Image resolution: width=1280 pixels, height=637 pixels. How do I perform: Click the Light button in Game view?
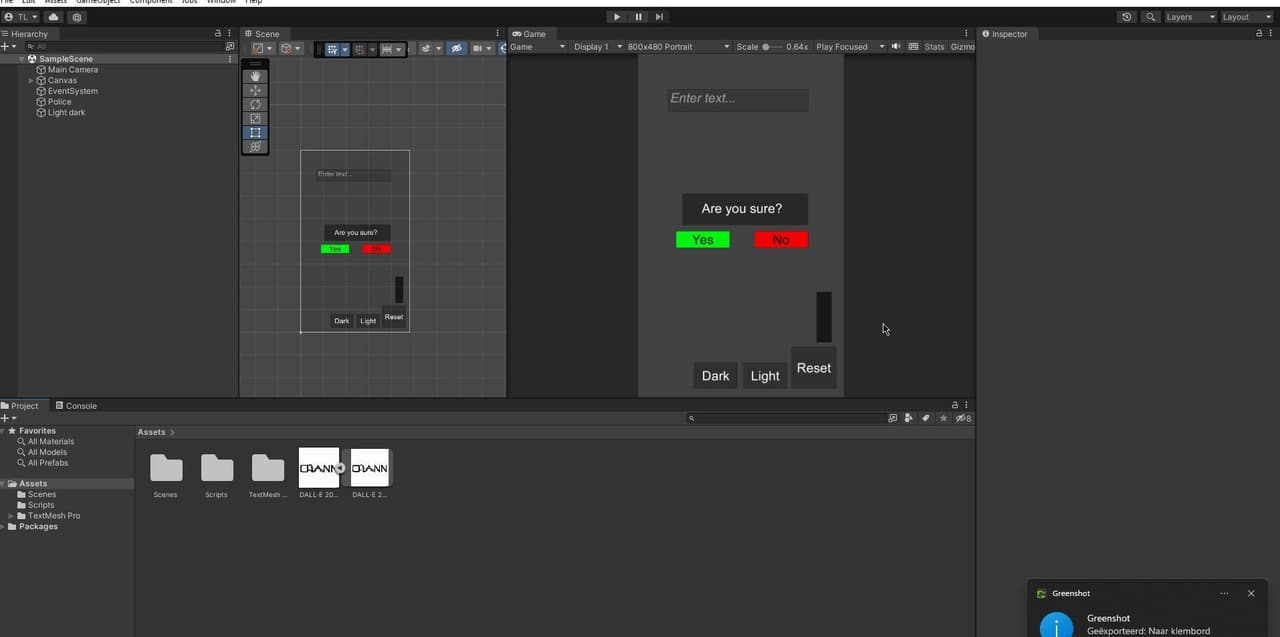click(765, 376)
